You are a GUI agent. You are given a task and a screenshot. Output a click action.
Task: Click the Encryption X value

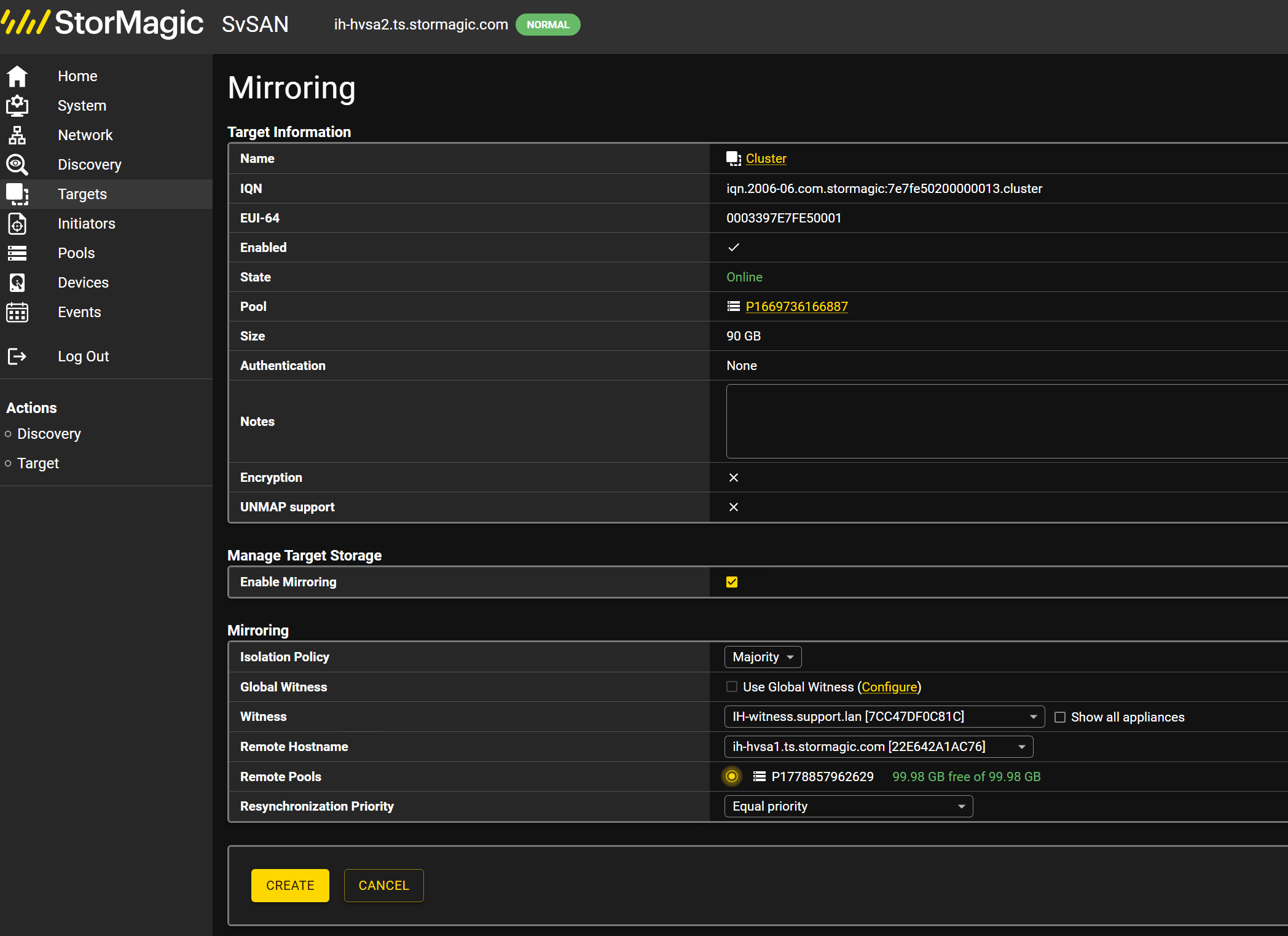[734, 478]
